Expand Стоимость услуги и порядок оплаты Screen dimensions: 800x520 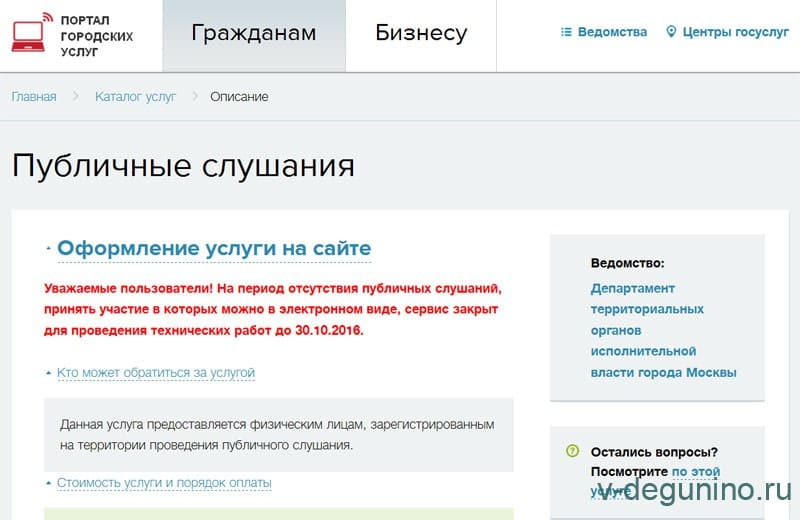[x=164, y=483]
